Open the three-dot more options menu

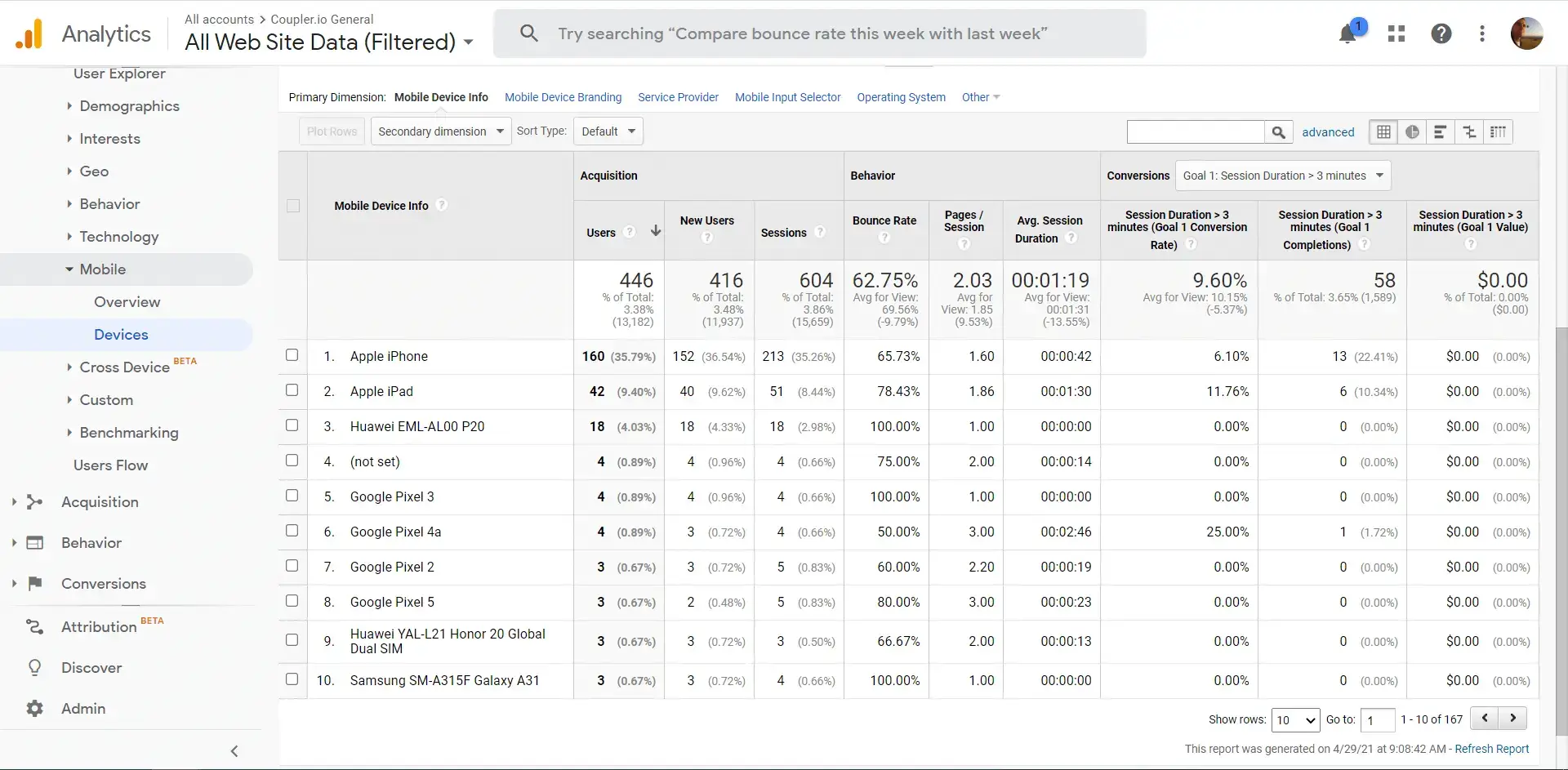pos(1482,33)
